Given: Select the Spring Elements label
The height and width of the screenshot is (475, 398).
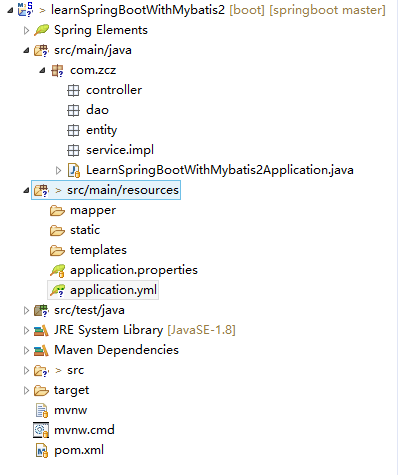Looking at the screenshot, I should pos(101,30).
